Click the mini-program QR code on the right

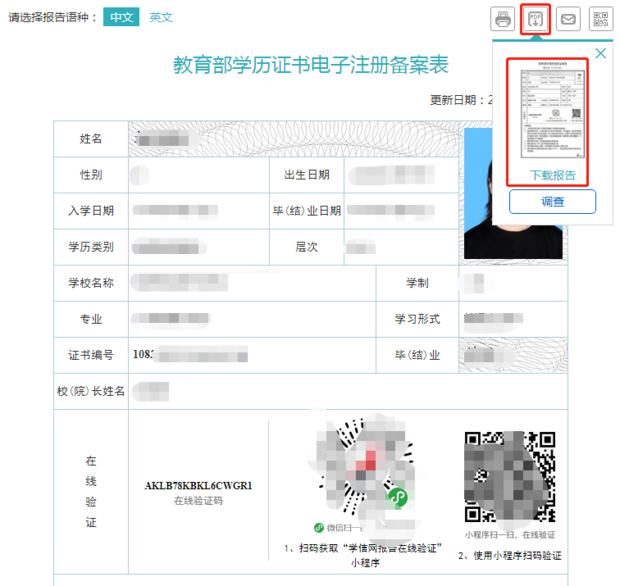510,477
